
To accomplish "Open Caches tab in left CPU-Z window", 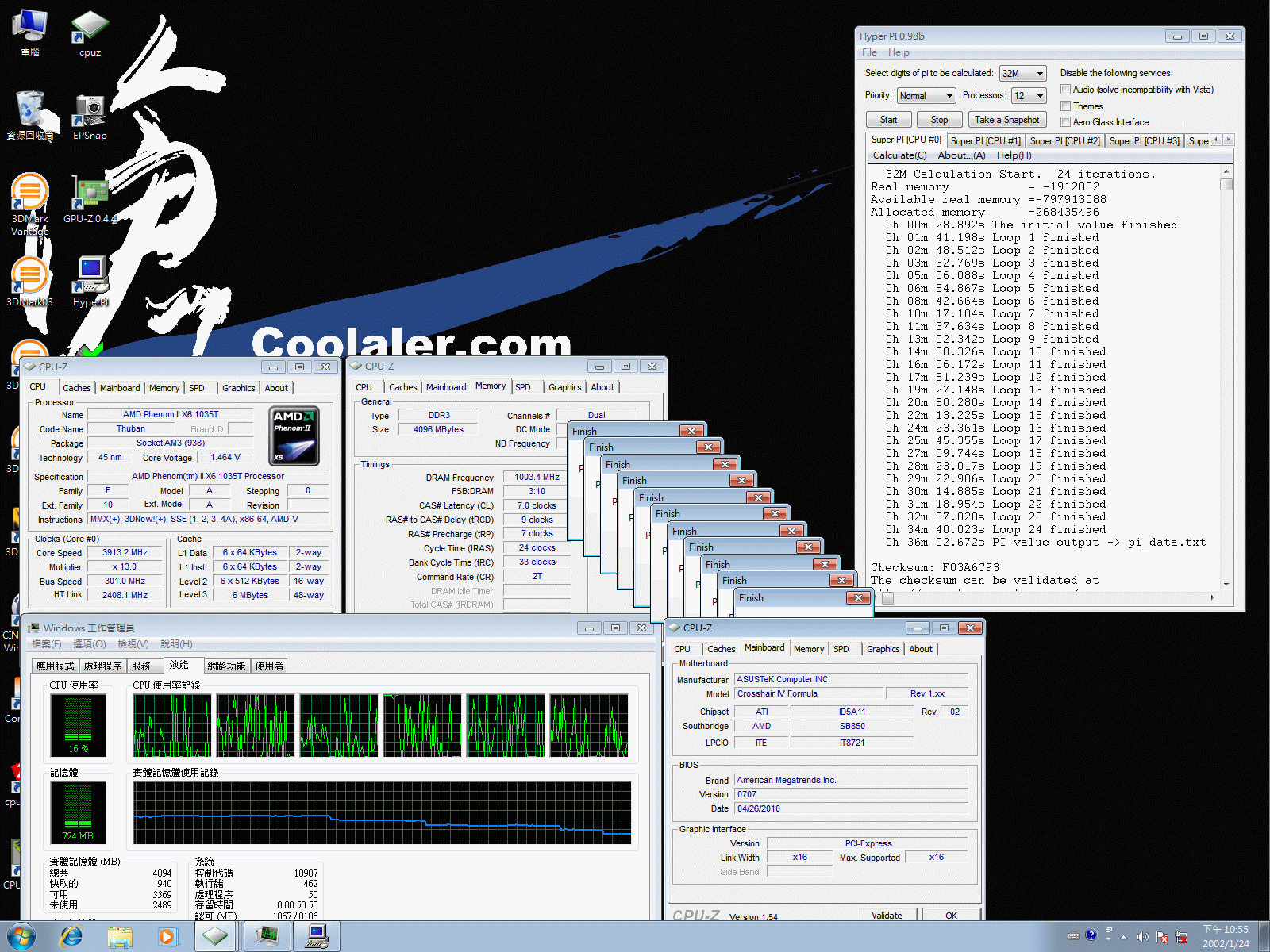I will (77, 389).
